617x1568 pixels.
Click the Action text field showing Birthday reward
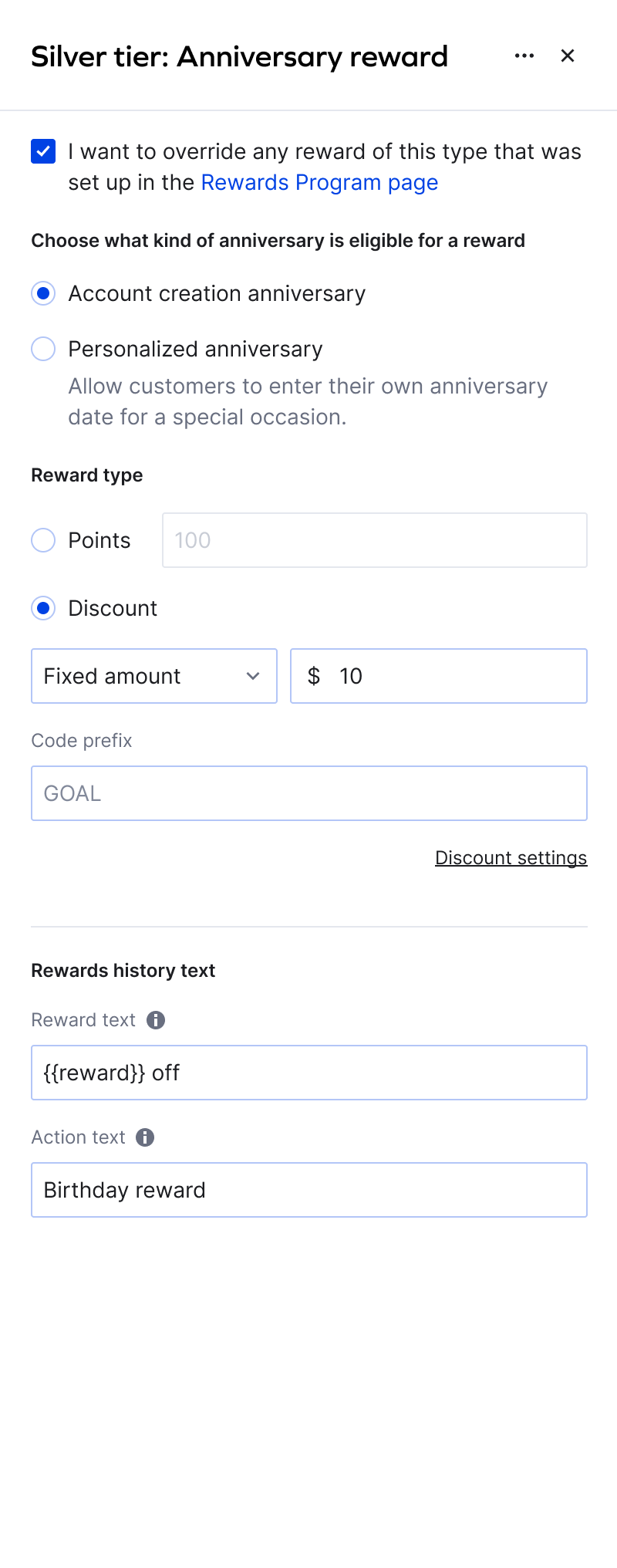308,1190
